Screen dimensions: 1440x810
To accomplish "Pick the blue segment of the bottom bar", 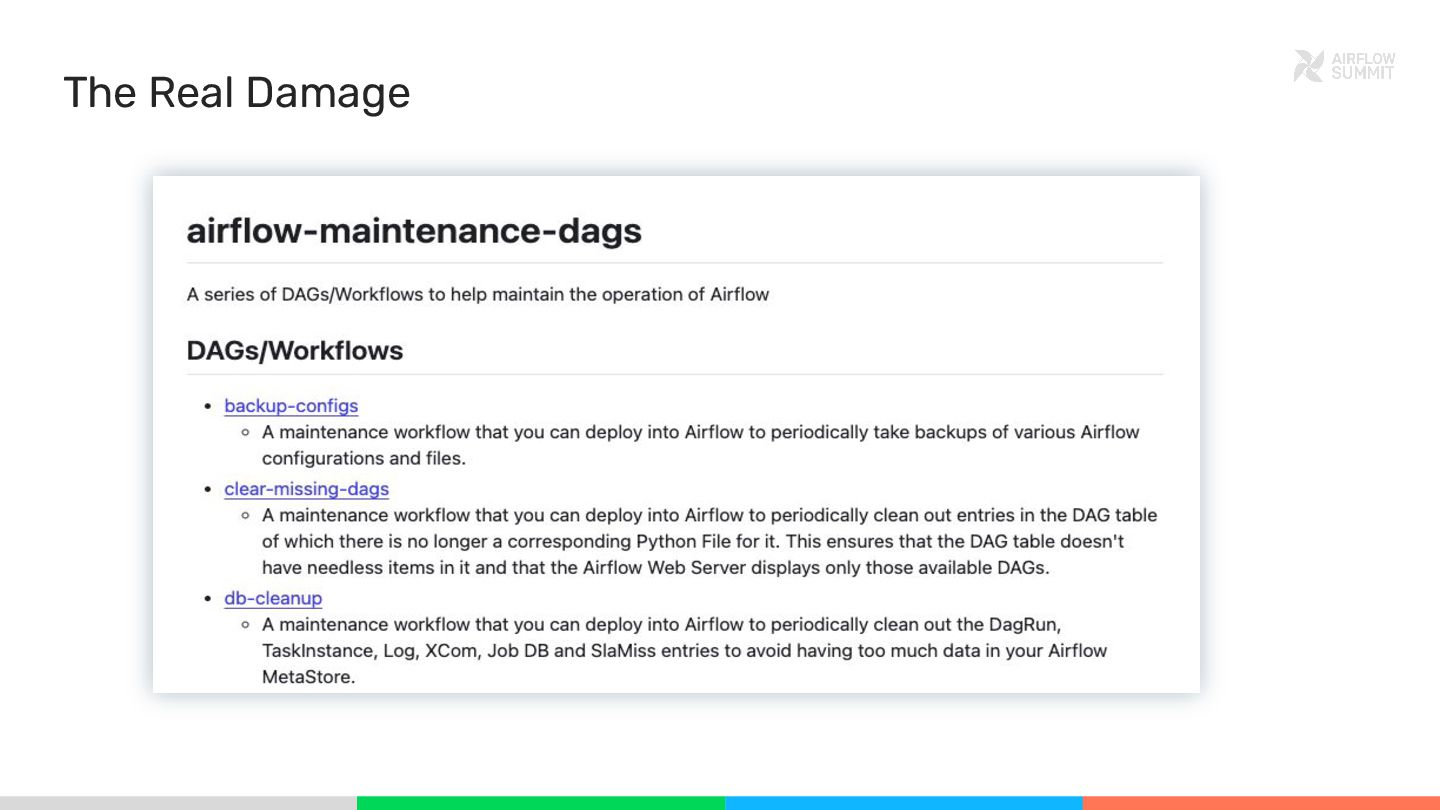I will 903,802.
